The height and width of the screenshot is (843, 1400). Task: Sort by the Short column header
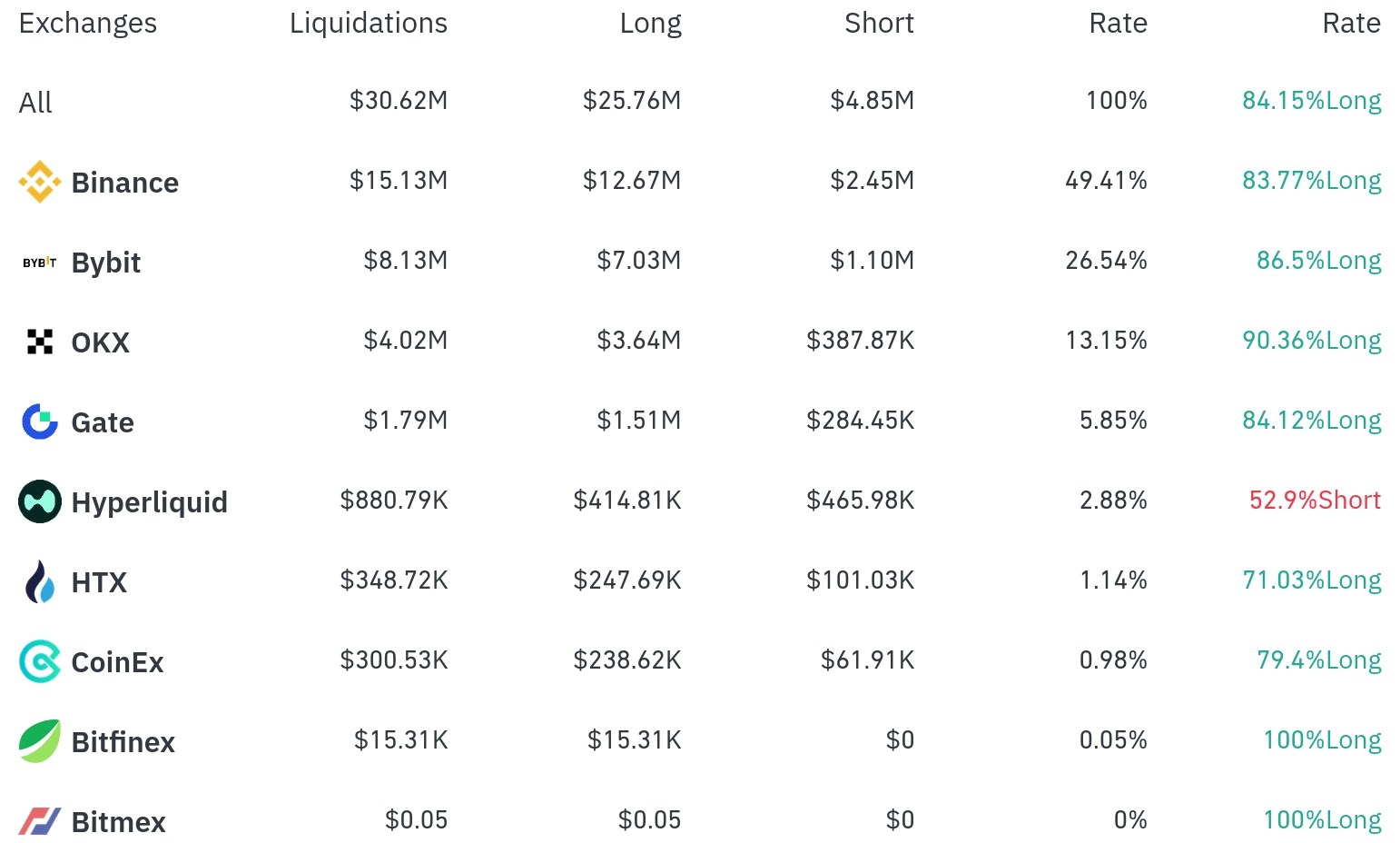(x=879, y=23)
